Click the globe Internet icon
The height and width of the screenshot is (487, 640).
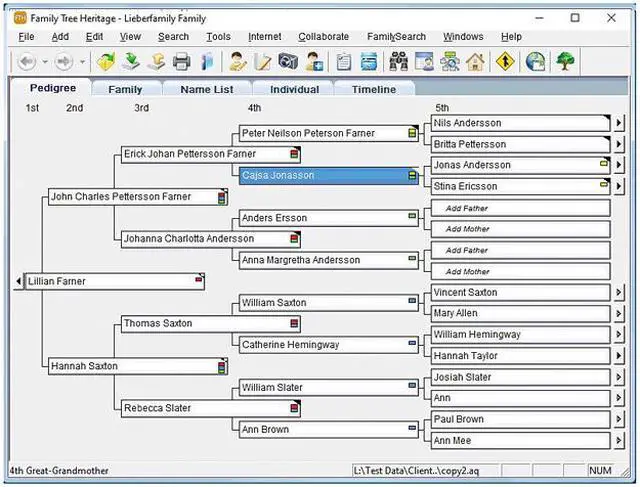point(535,62)
